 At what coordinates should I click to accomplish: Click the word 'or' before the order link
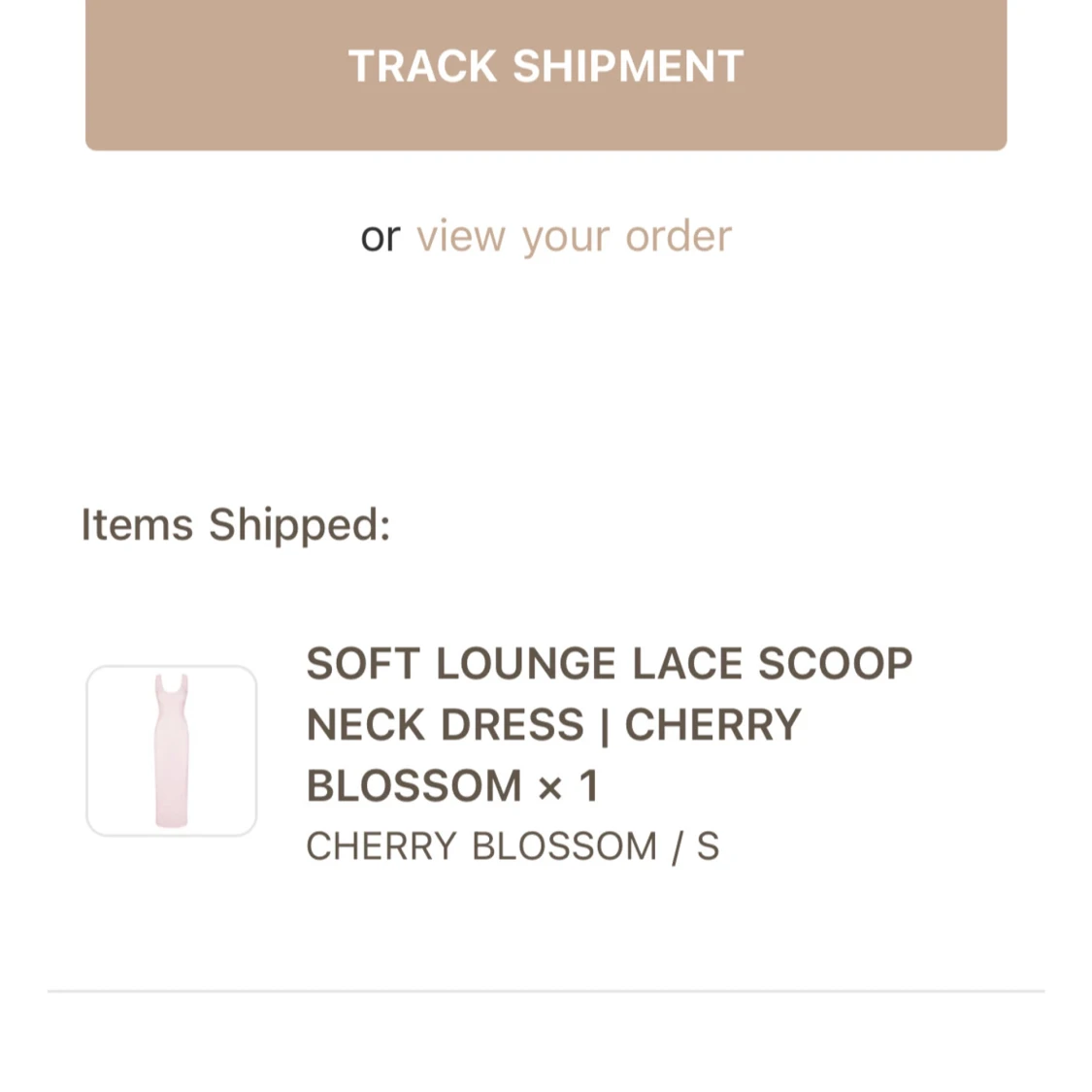pyautogui.click(x=381, y=238)
